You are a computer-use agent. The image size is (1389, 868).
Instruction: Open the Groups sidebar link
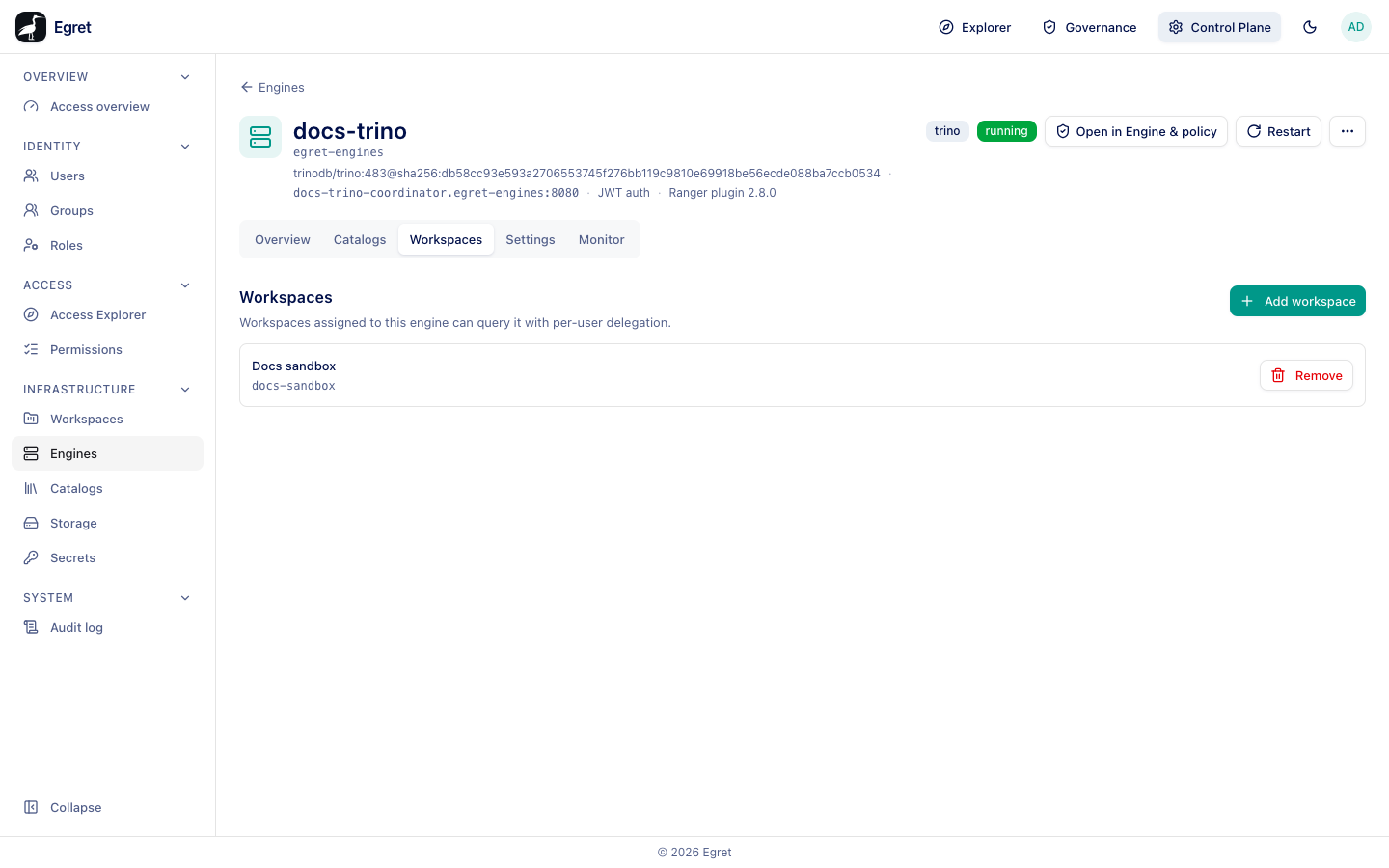(x=107, y=210)
